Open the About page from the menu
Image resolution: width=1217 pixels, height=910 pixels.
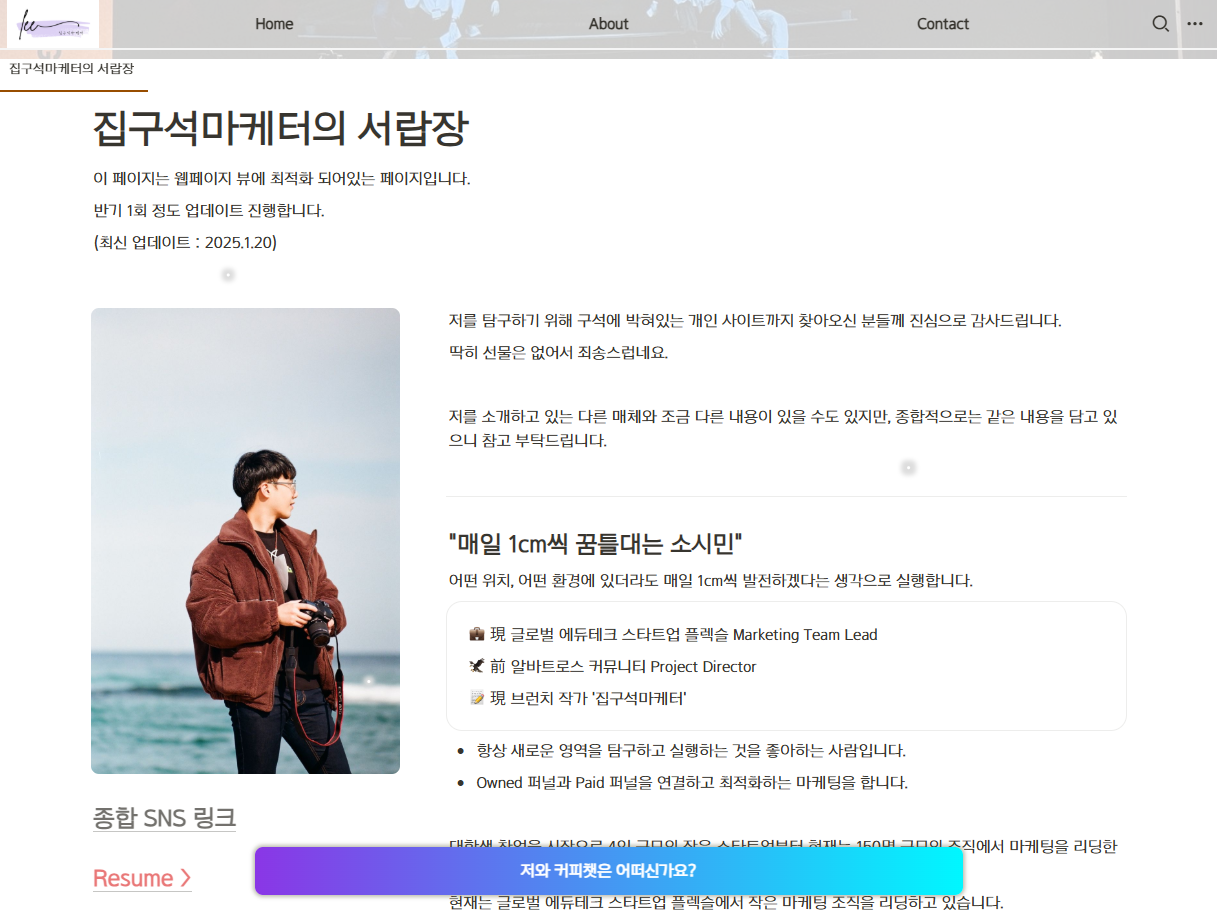[608, 23]
